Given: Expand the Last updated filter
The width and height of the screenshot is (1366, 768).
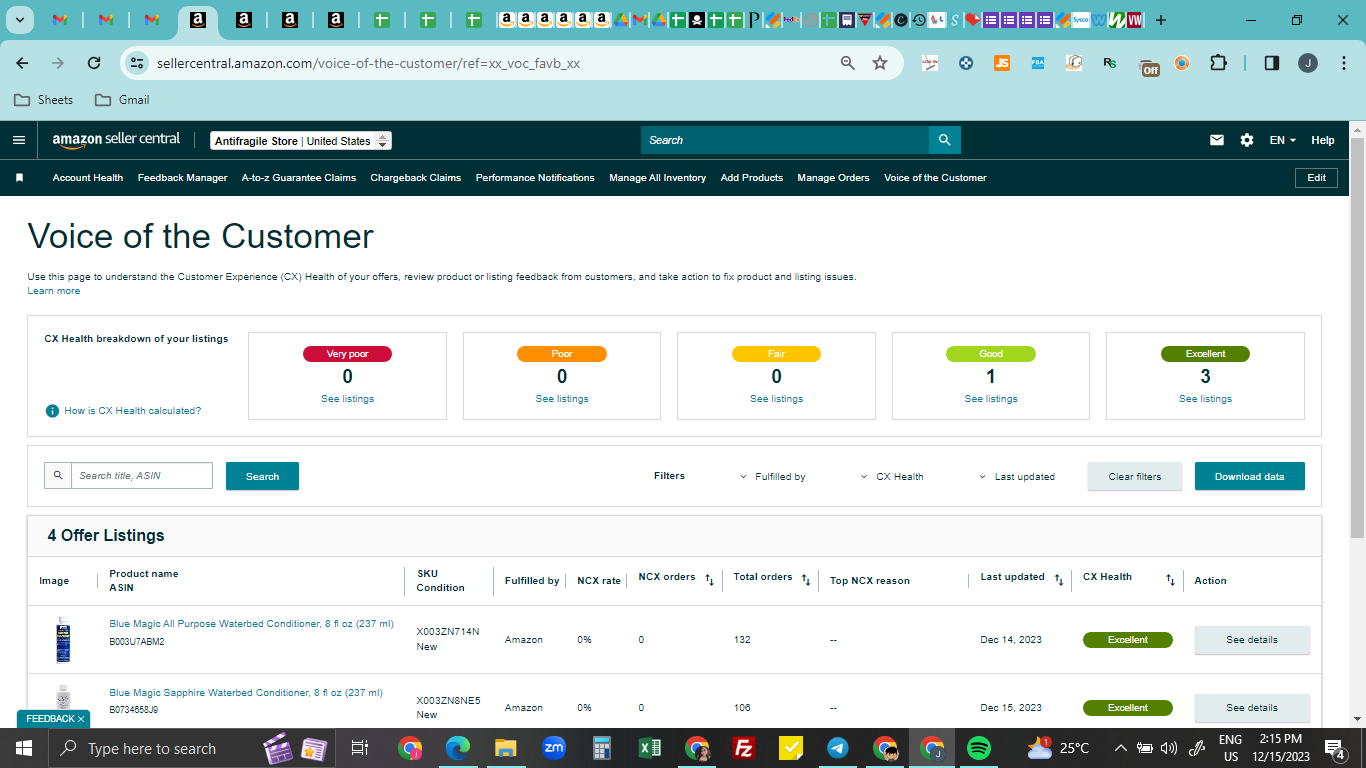Looking at the screenshot, I should coord(1017,477).
